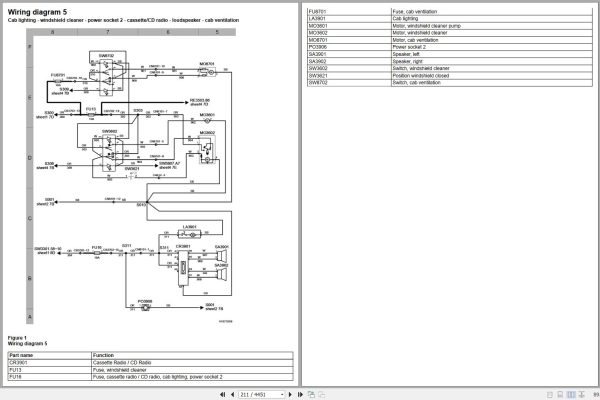This screenshot has width=600, height=400.
Task: Click the FU8701 cell in parts table
Action: [x=349, y=11]
